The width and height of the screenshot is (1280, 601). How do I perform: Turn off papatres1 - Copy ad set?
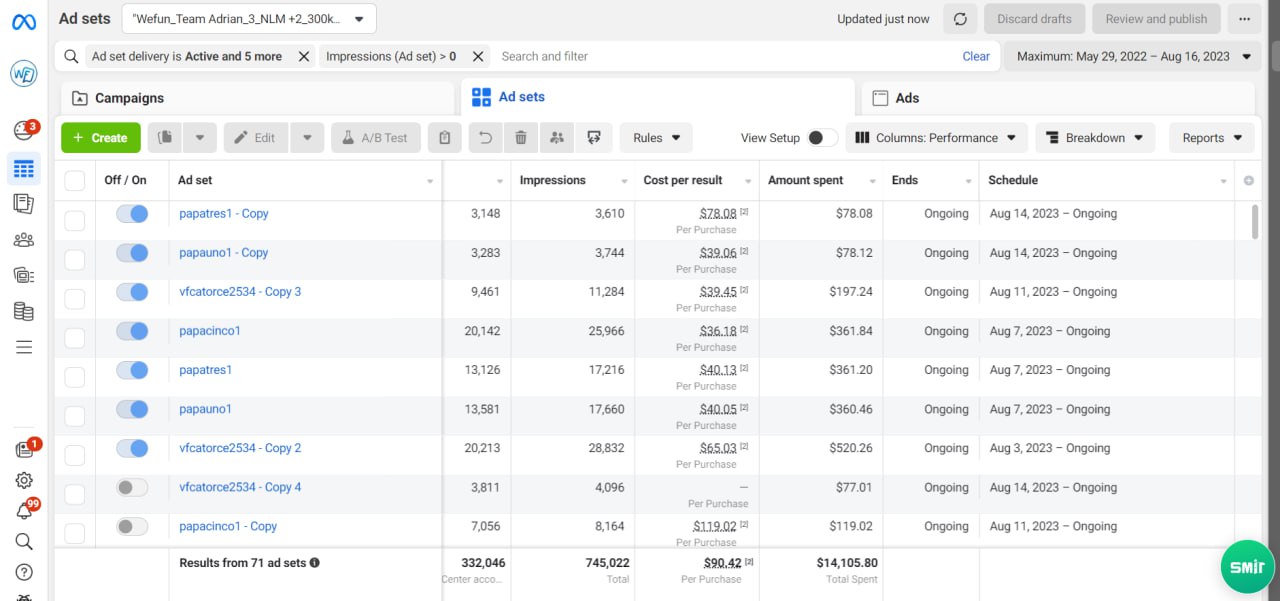132,214
